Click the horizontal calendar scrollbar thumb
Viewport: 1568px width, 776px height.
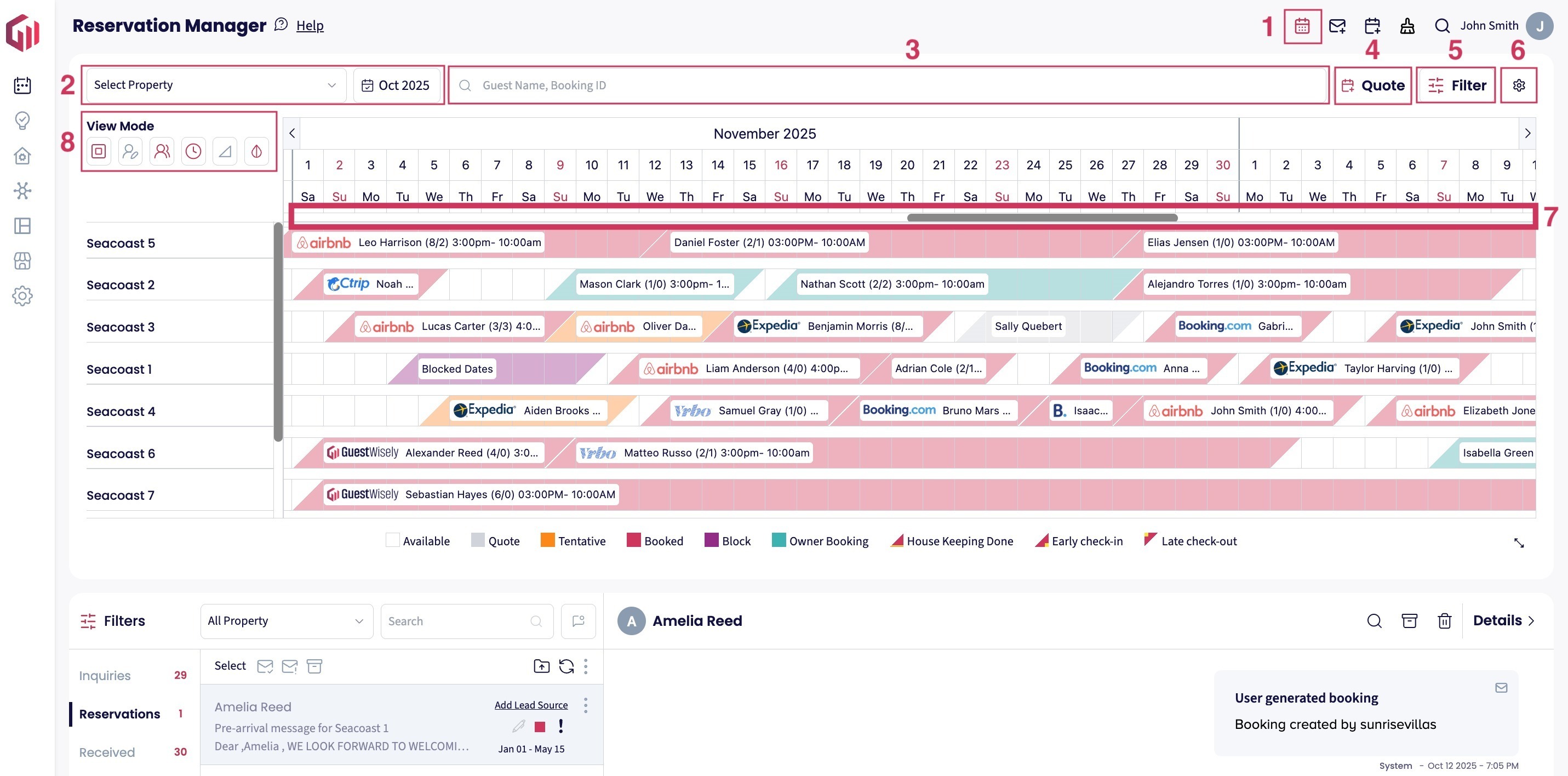click(1041, 218)
